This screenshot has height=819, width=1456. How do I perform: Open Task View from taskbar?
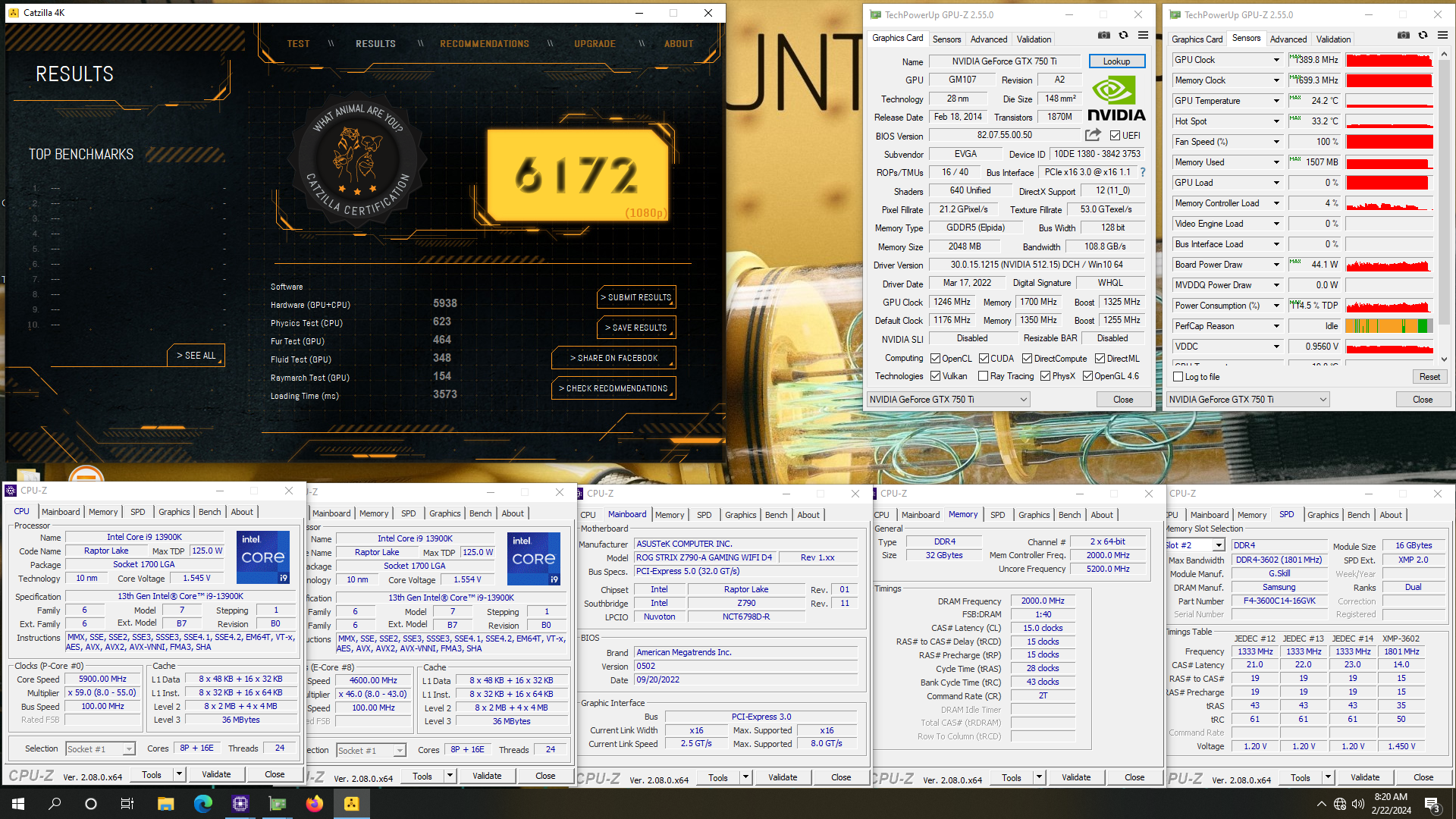coord(127,804)
